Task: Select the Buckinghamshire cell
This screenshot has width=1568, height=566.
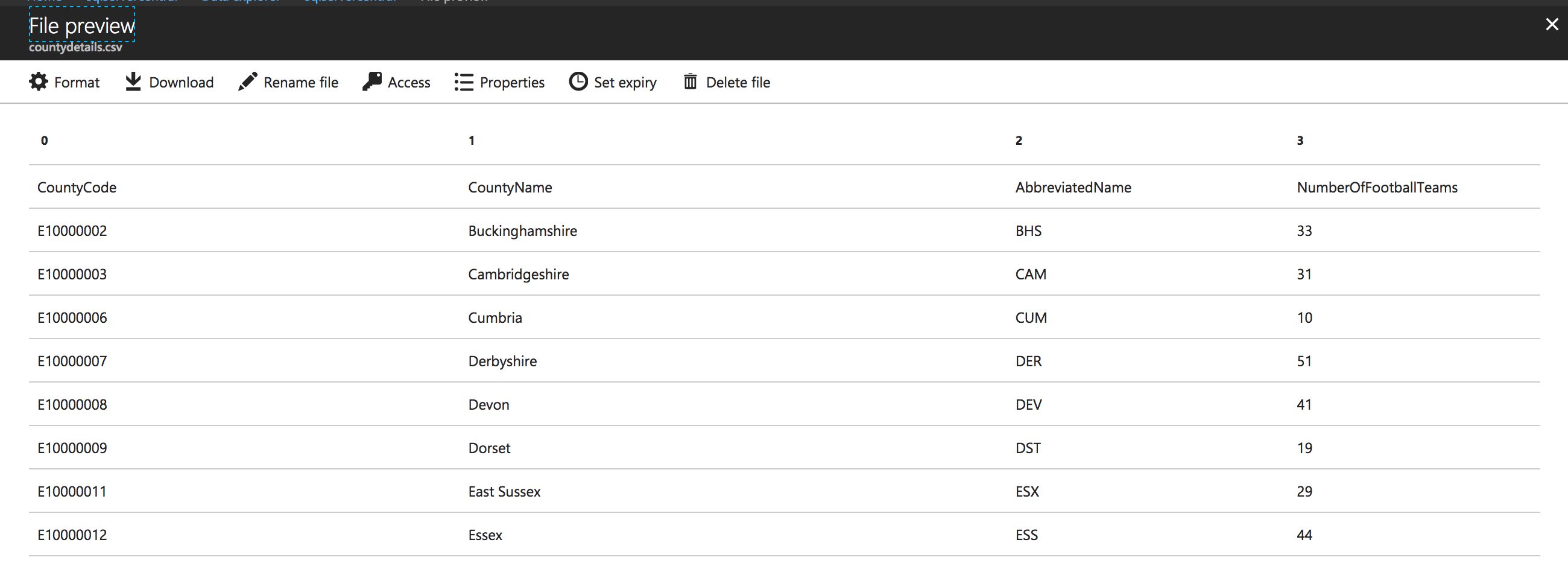Action: [x=522, y=231]
